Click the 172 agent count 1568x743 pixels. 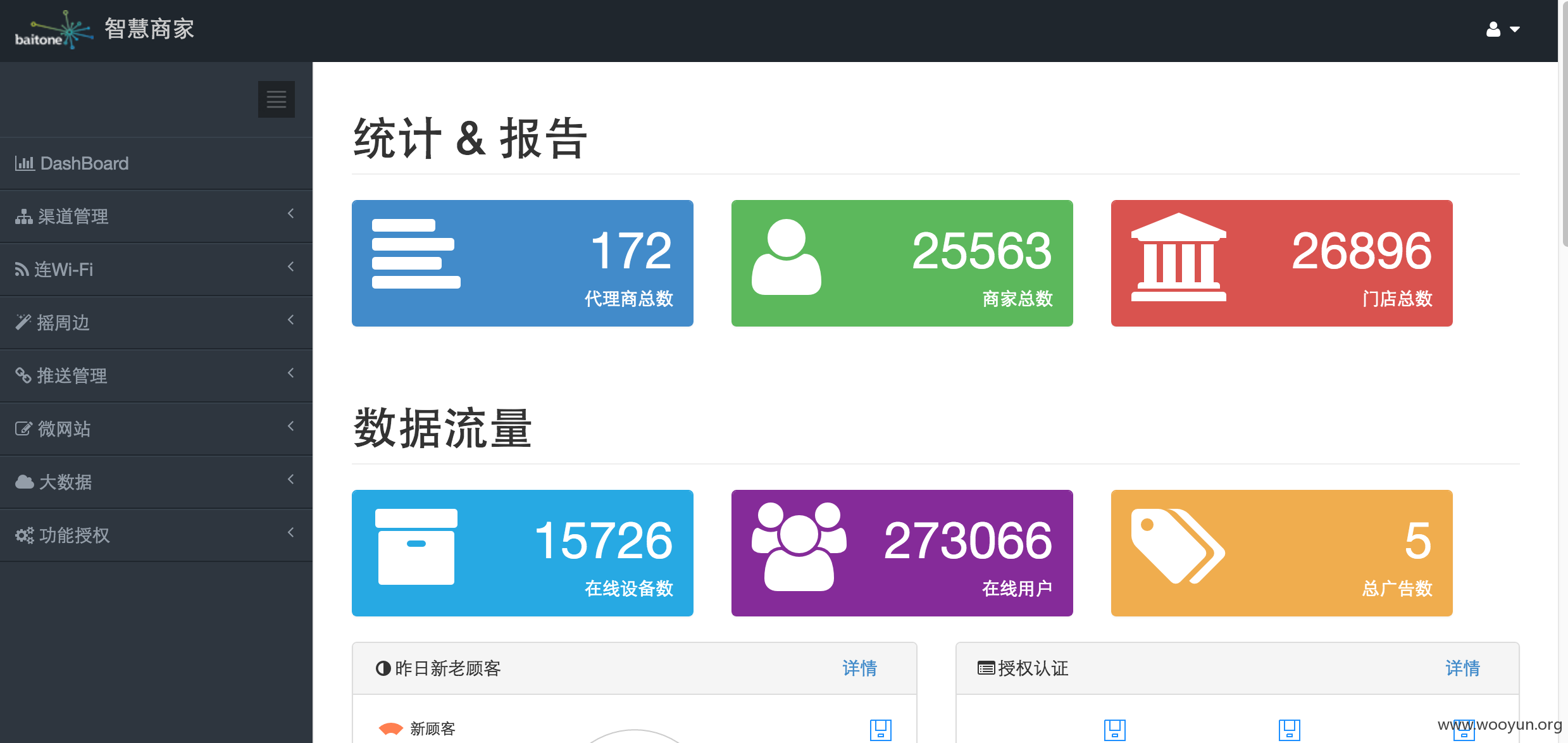[x=631, y=251]
